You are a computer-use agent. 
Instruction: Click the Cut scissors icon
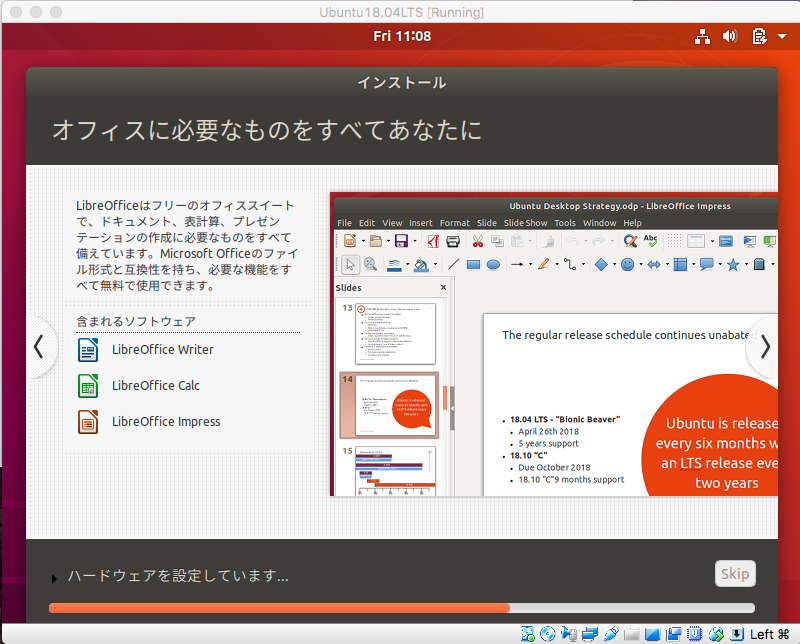(478, 241)
